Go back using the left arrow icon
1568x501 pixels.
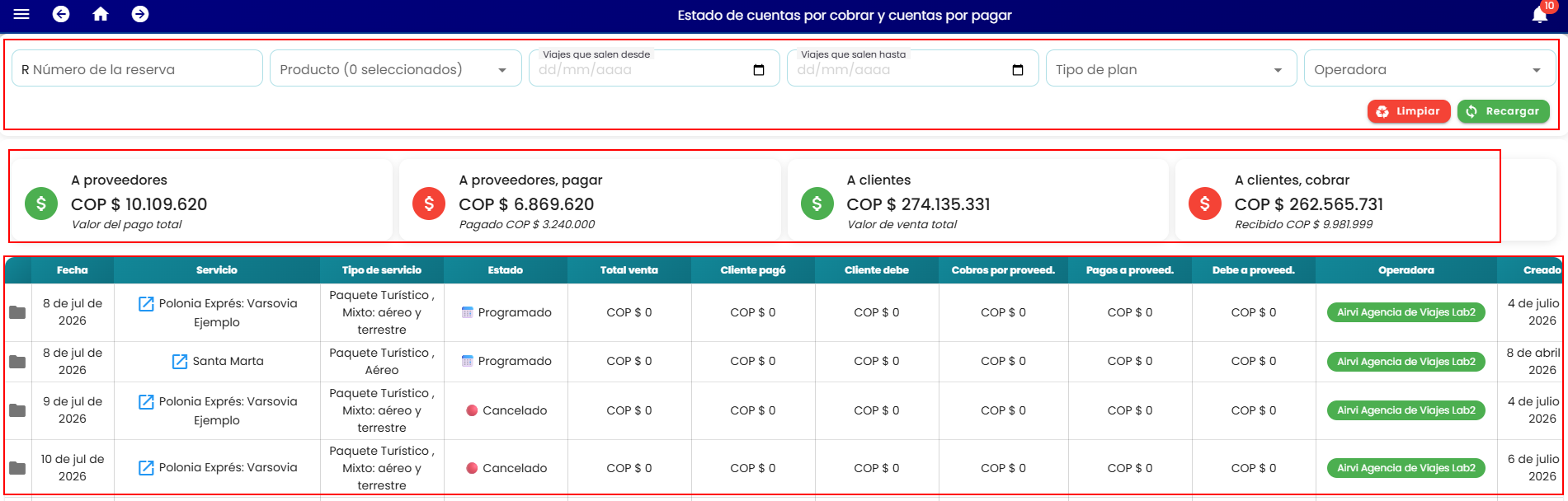[x=61, y=14]
